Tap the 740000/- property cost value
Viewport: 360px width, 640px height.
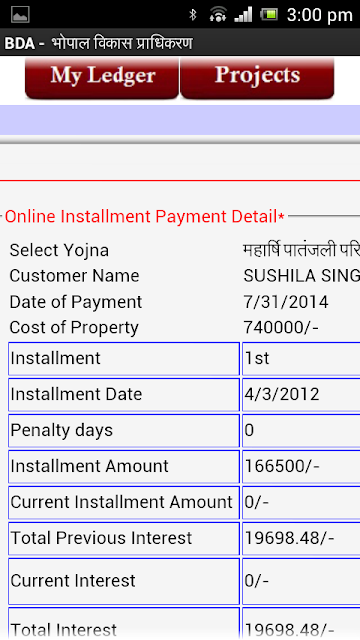click(281, 328)
